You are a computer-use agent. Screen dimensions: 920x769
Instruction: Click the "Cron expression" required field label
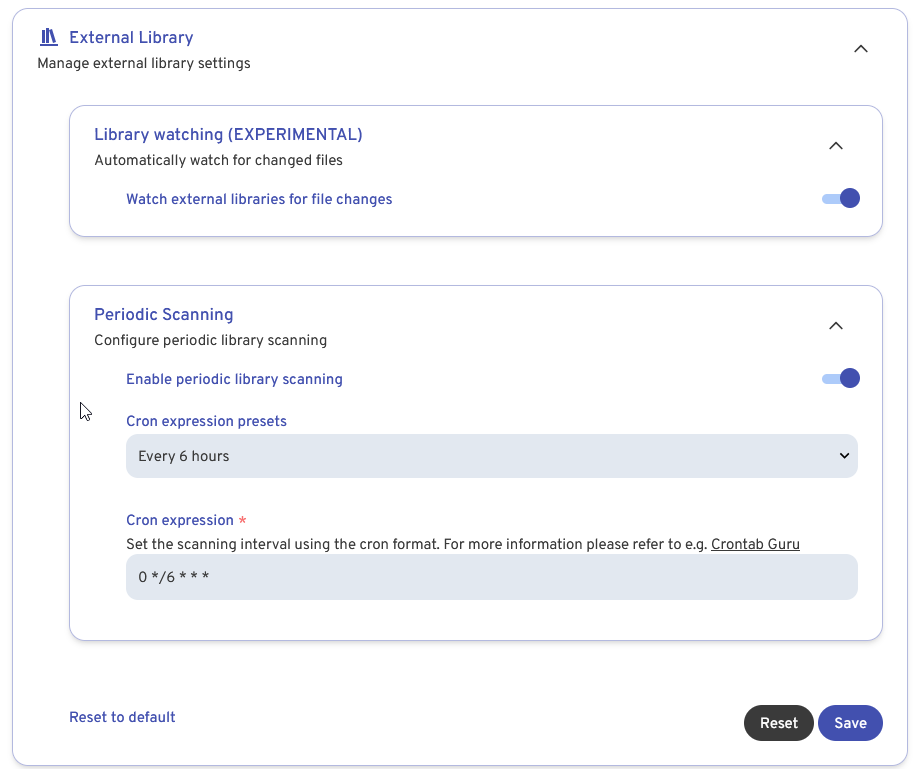pyautogui.click(x=180, y=520)
